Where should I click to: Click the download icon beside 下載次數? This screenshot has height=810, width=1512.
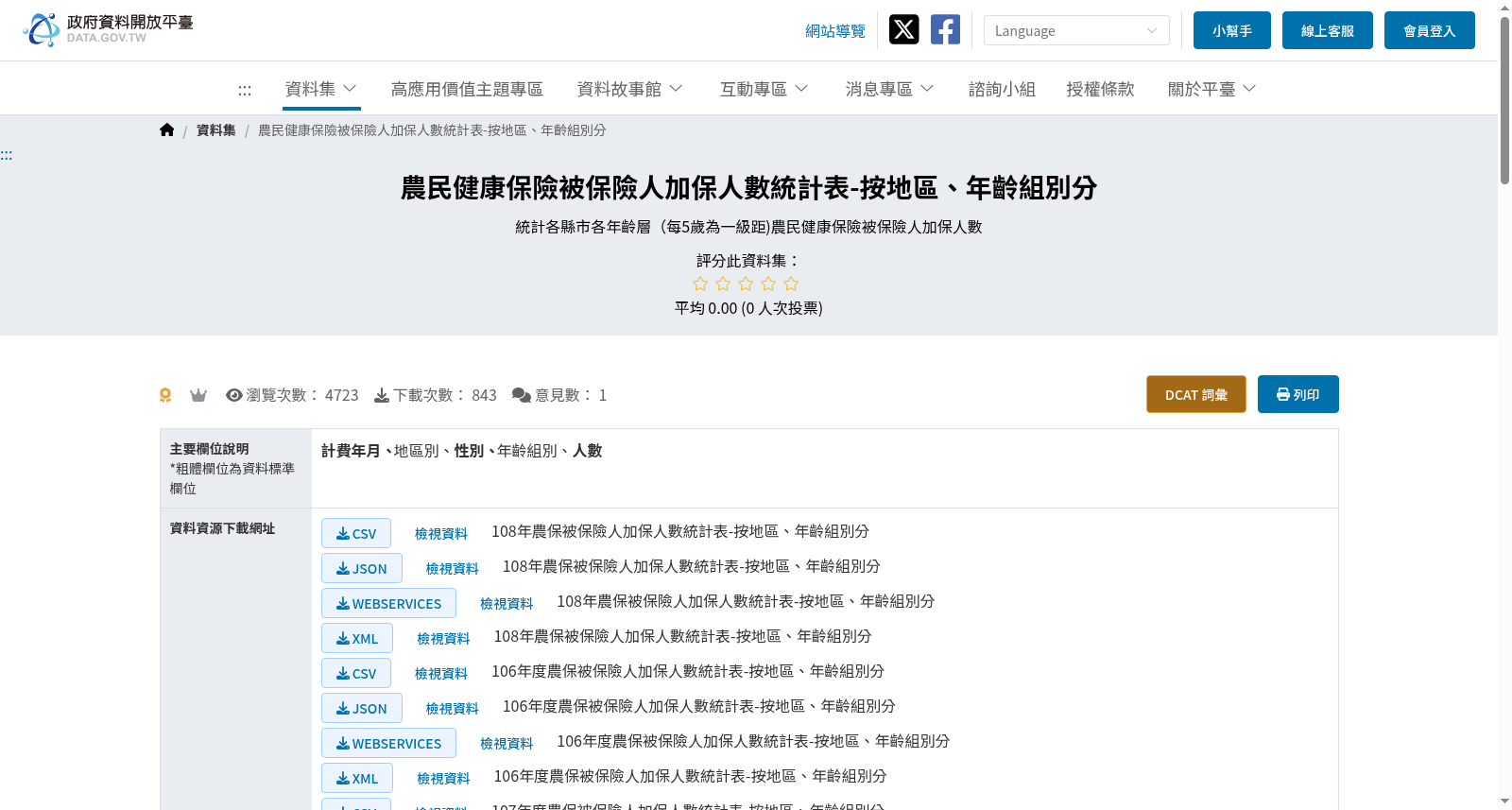(x=382, y=395)
